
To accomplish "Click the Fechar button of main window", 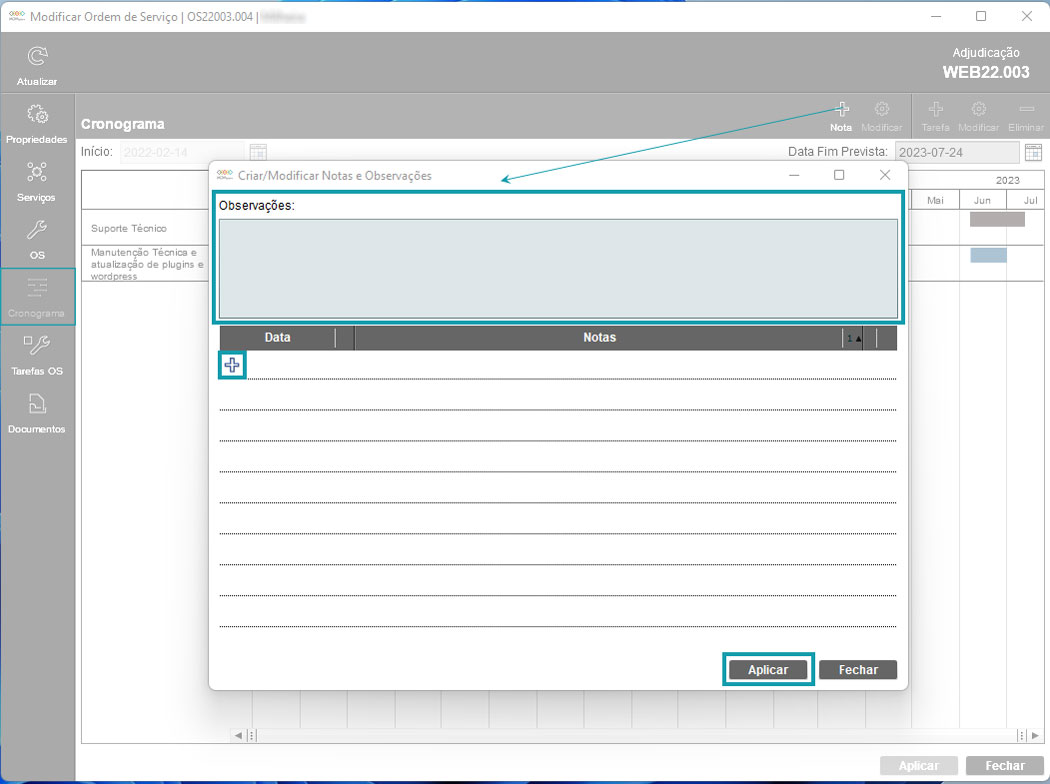I will tap(1005, 766).
